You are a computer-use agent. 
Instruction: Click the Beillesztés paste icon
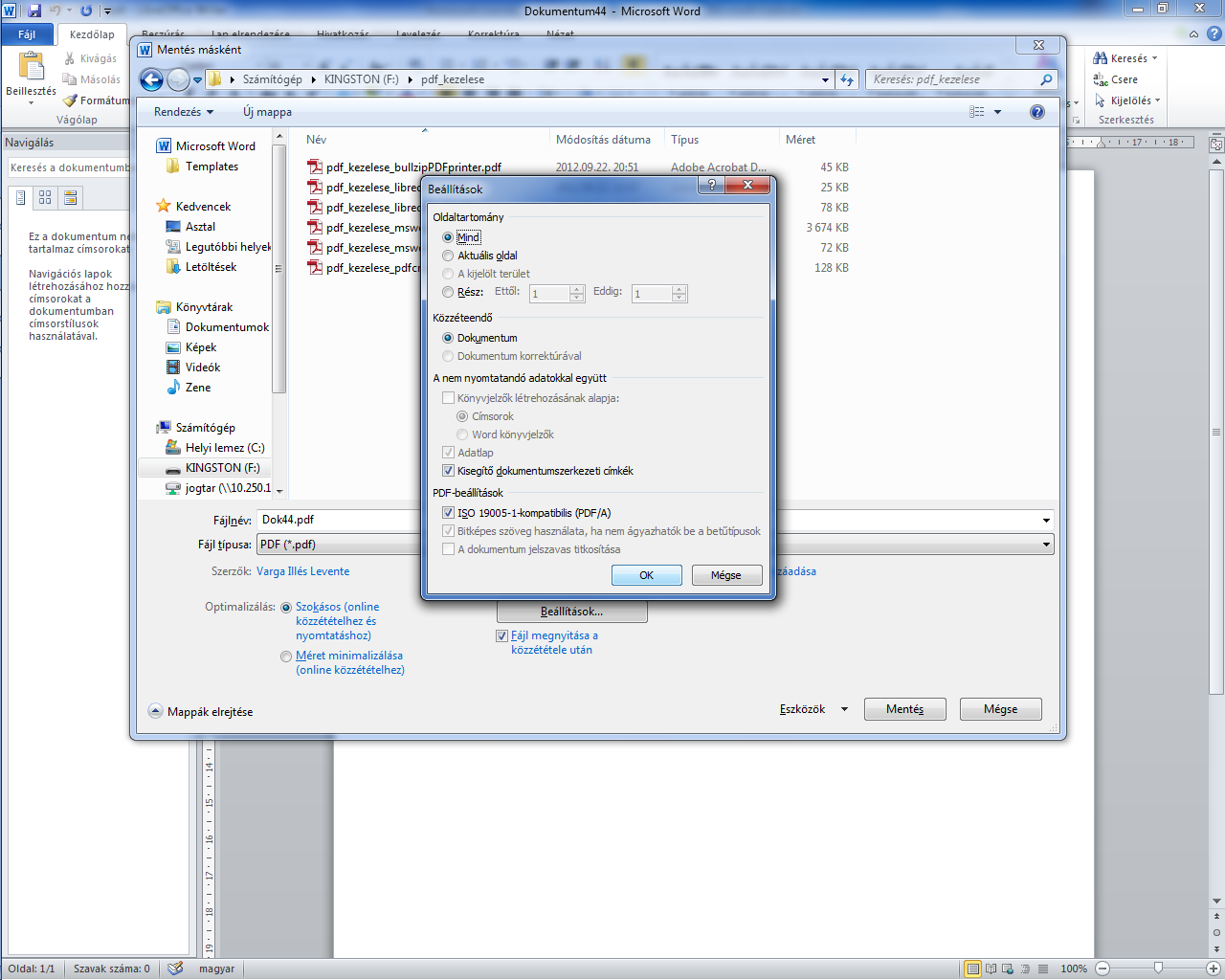[x=32, y=67]
